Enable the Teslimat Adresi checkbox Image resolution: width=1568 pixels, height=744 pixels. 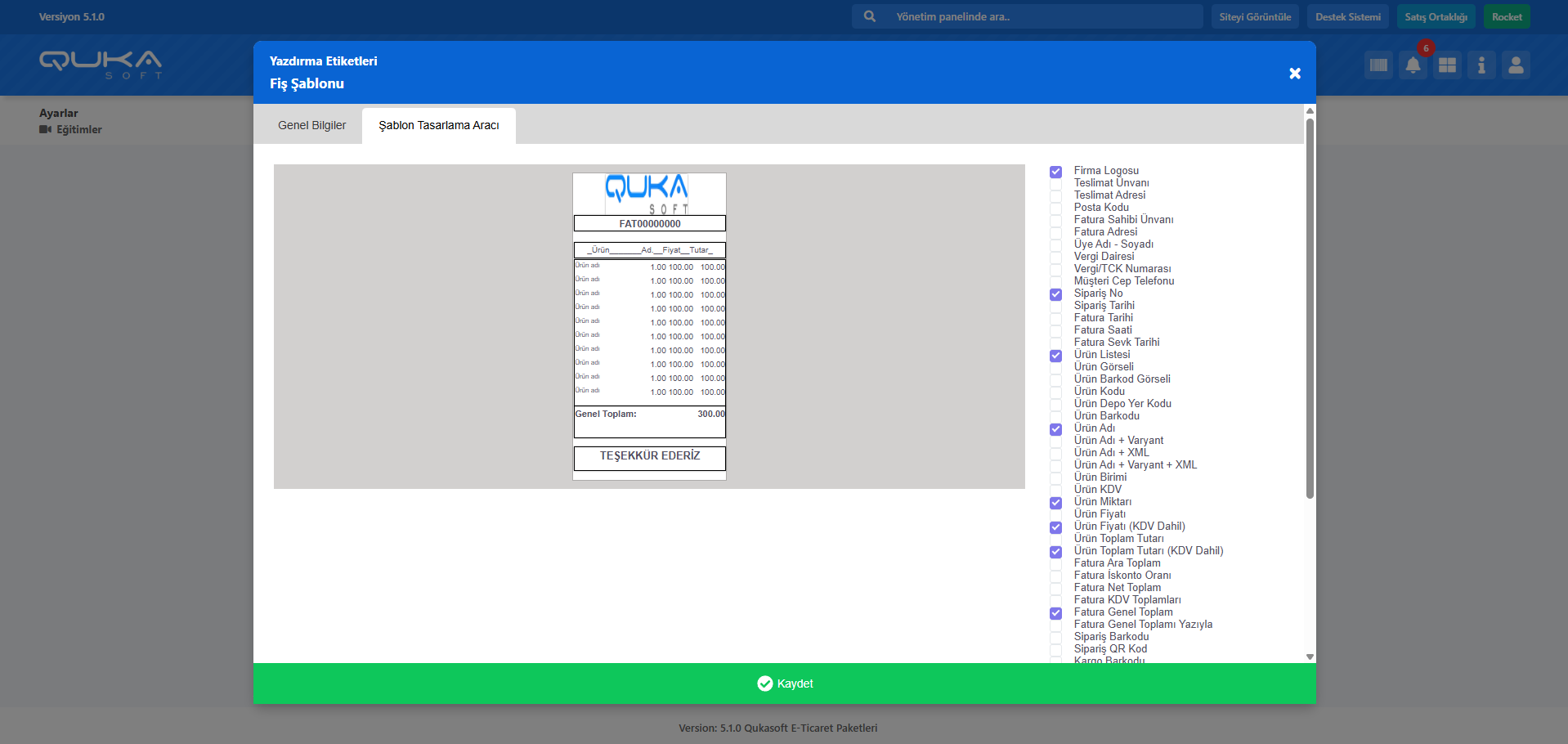tap(1055, 196)
